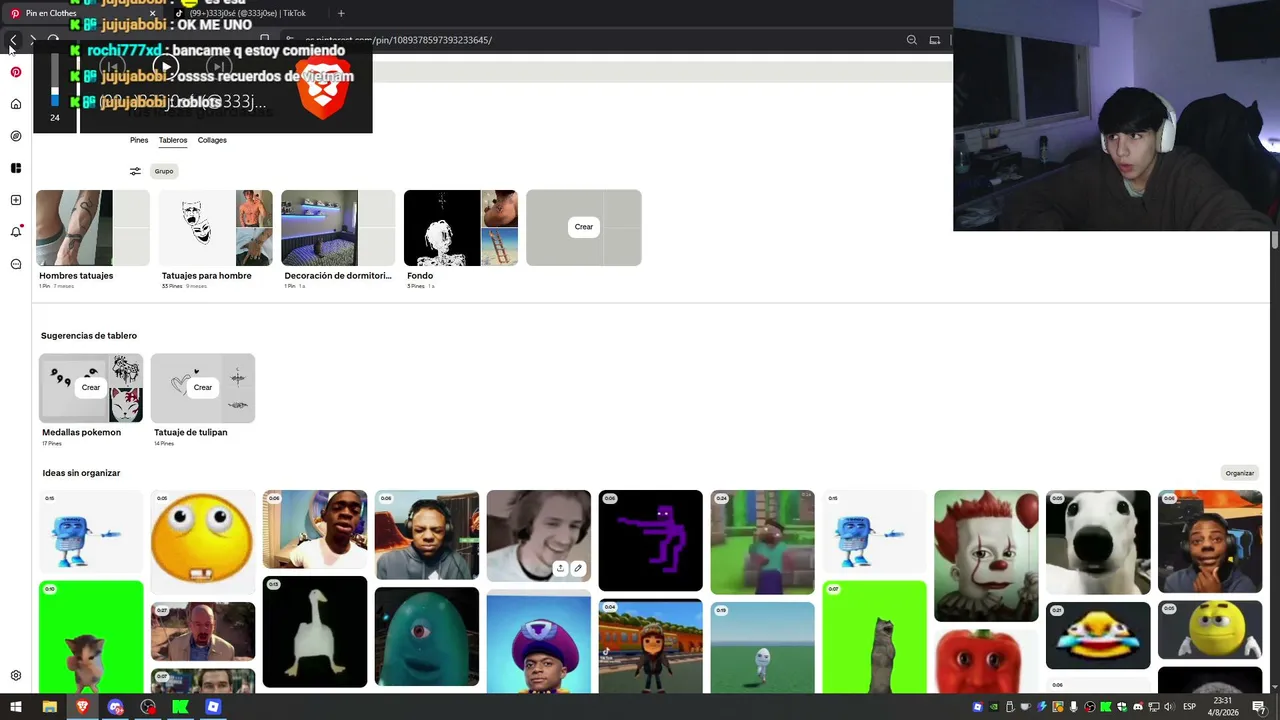Open the Windows Start menu
The image size is (1280, 720).
(16, 707)
